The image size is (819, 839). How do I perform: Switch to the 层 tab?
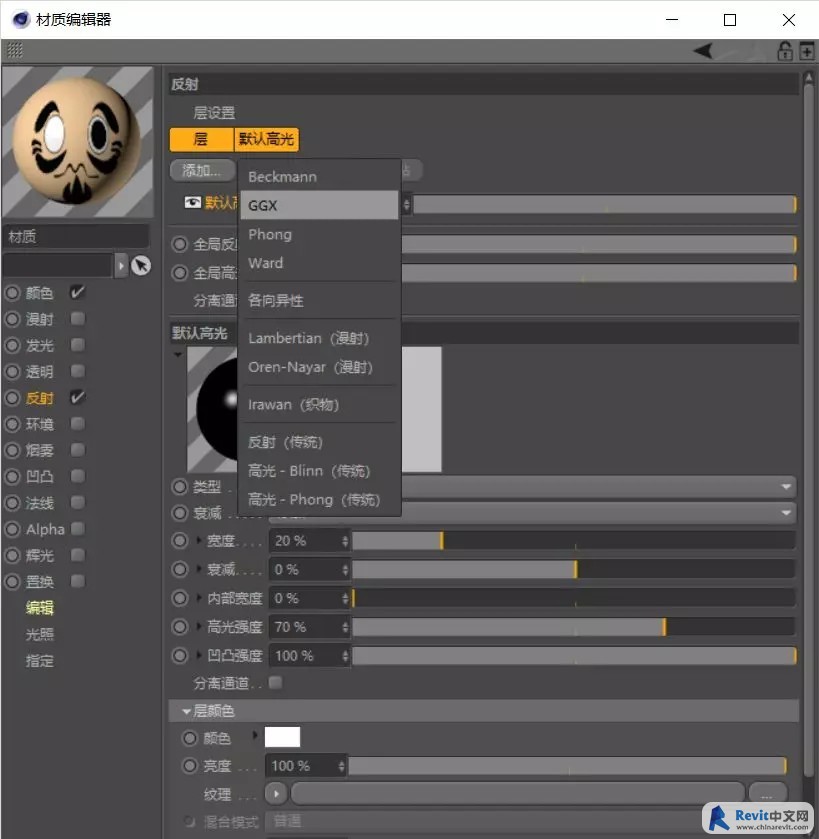pyautogui.click(x=202, y=140)
